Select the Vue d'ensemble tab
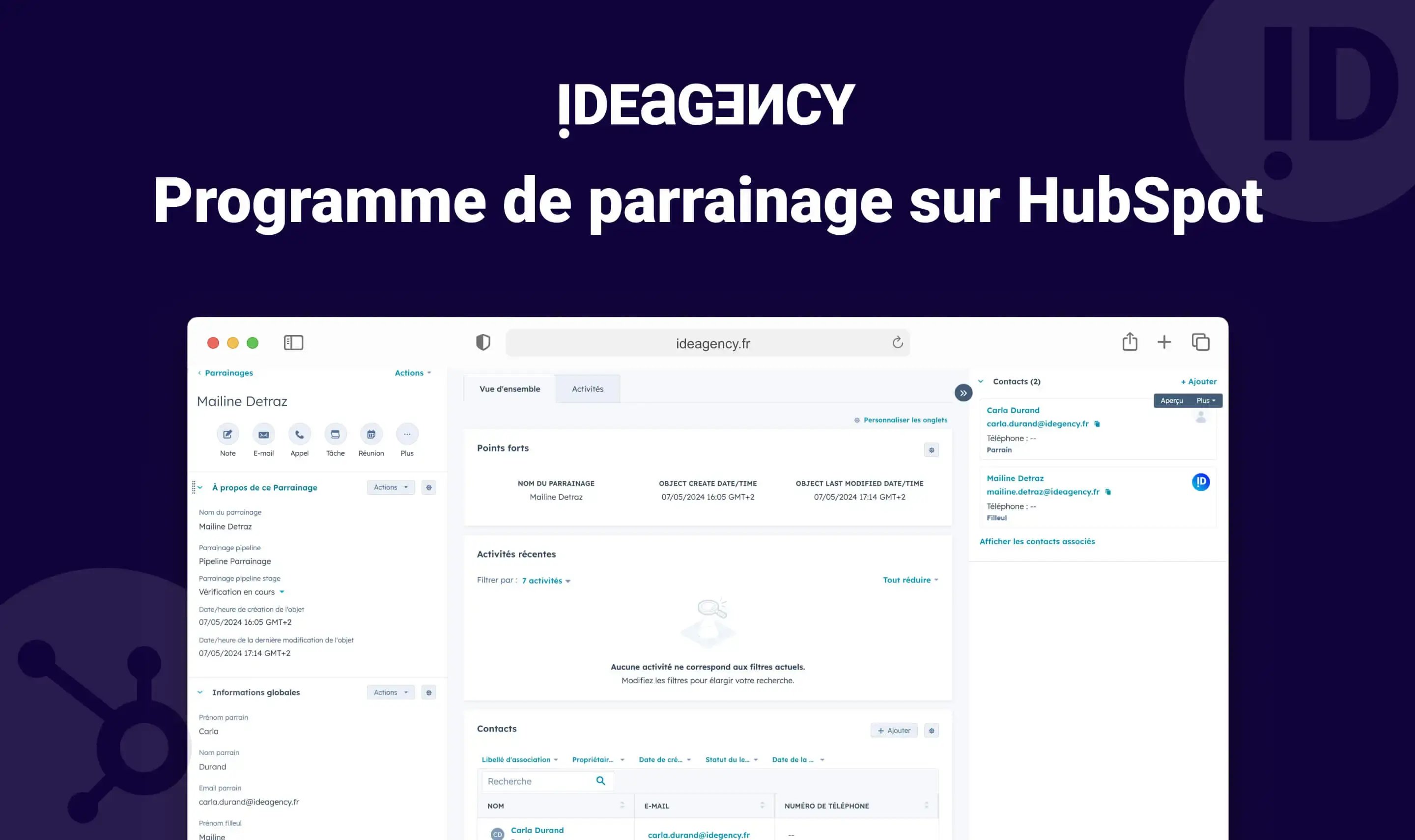Screen dimensions: 1415x840 [x=510, y=388]
